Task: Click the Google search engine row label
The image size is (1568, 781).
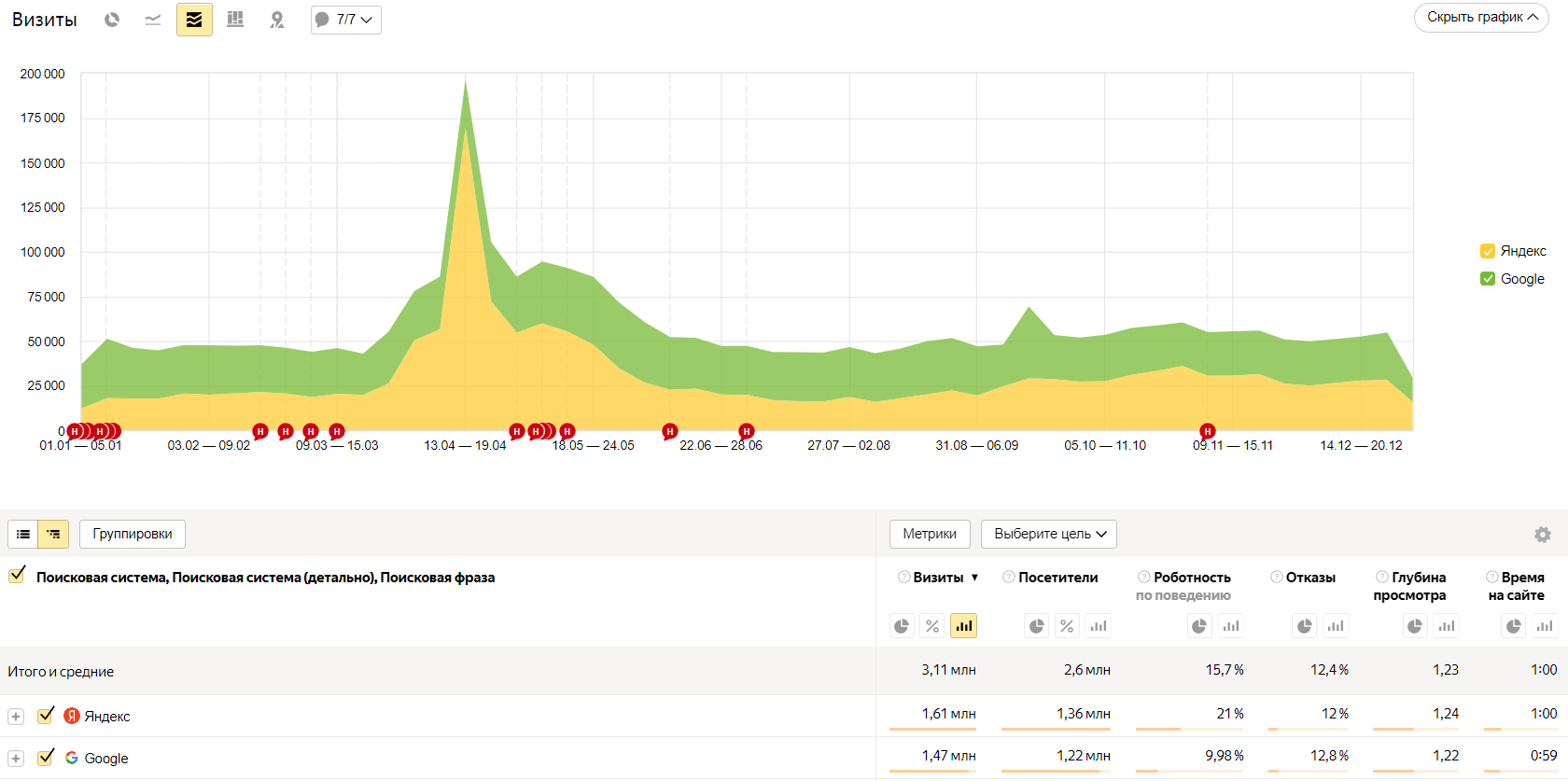Action: (106, 759)
